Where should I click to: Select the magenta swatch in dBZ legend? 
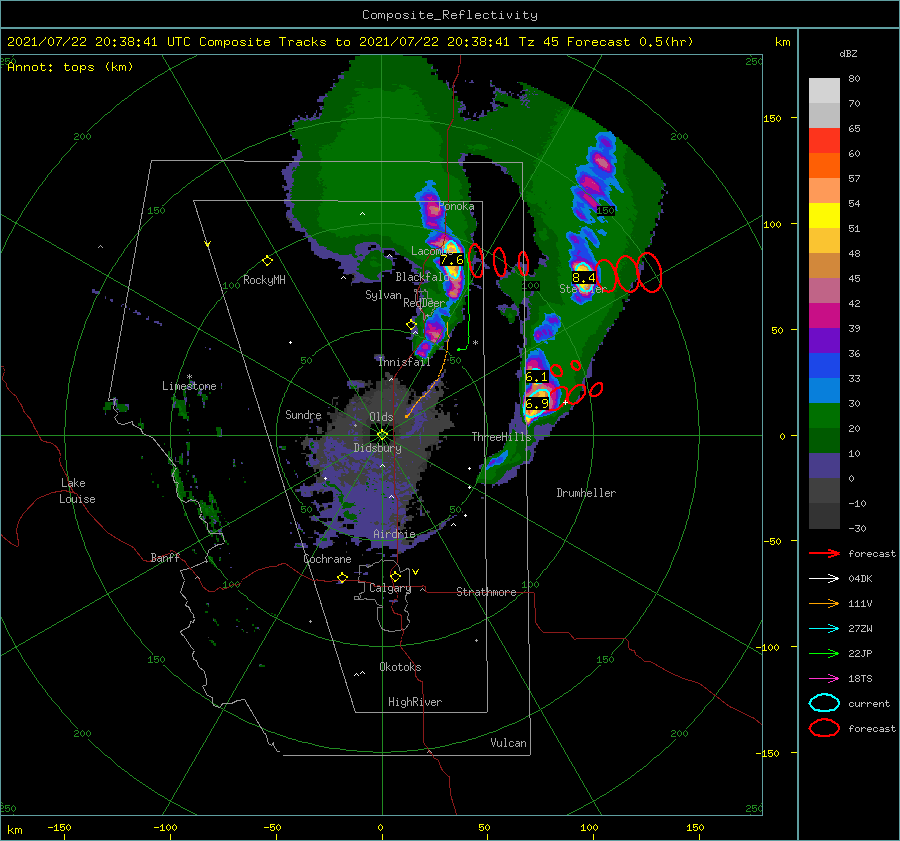(x=824, y=316)
